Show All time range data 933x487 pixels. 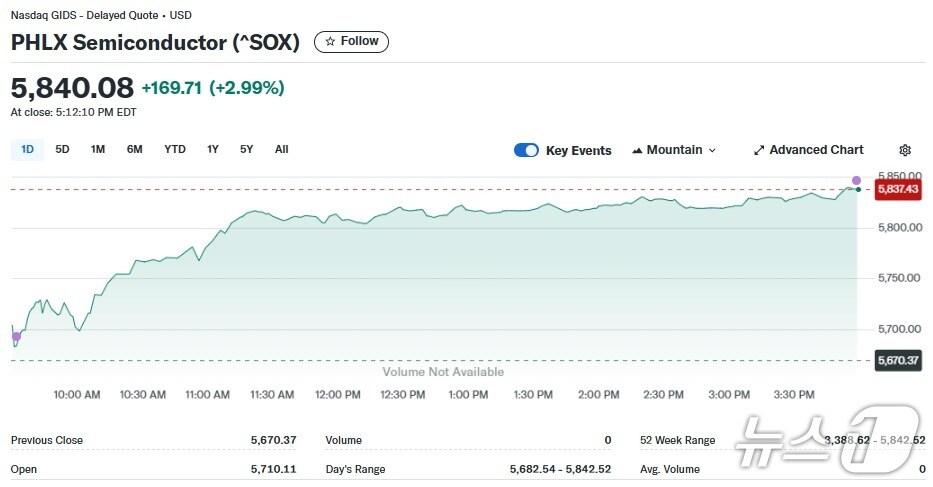[x=282, y=149]
